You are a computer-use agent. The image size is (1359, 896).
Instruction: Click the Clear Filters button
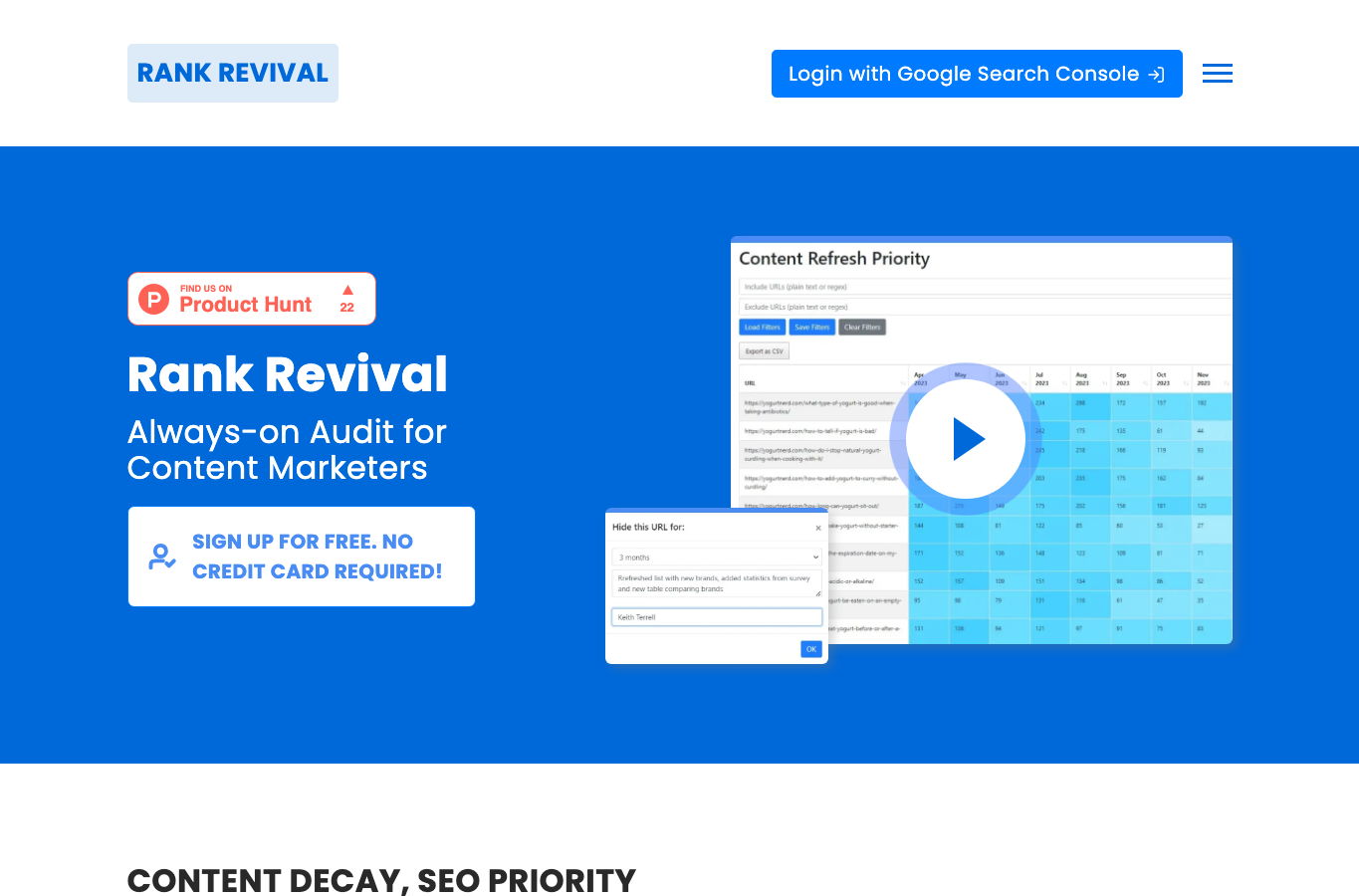862,328
